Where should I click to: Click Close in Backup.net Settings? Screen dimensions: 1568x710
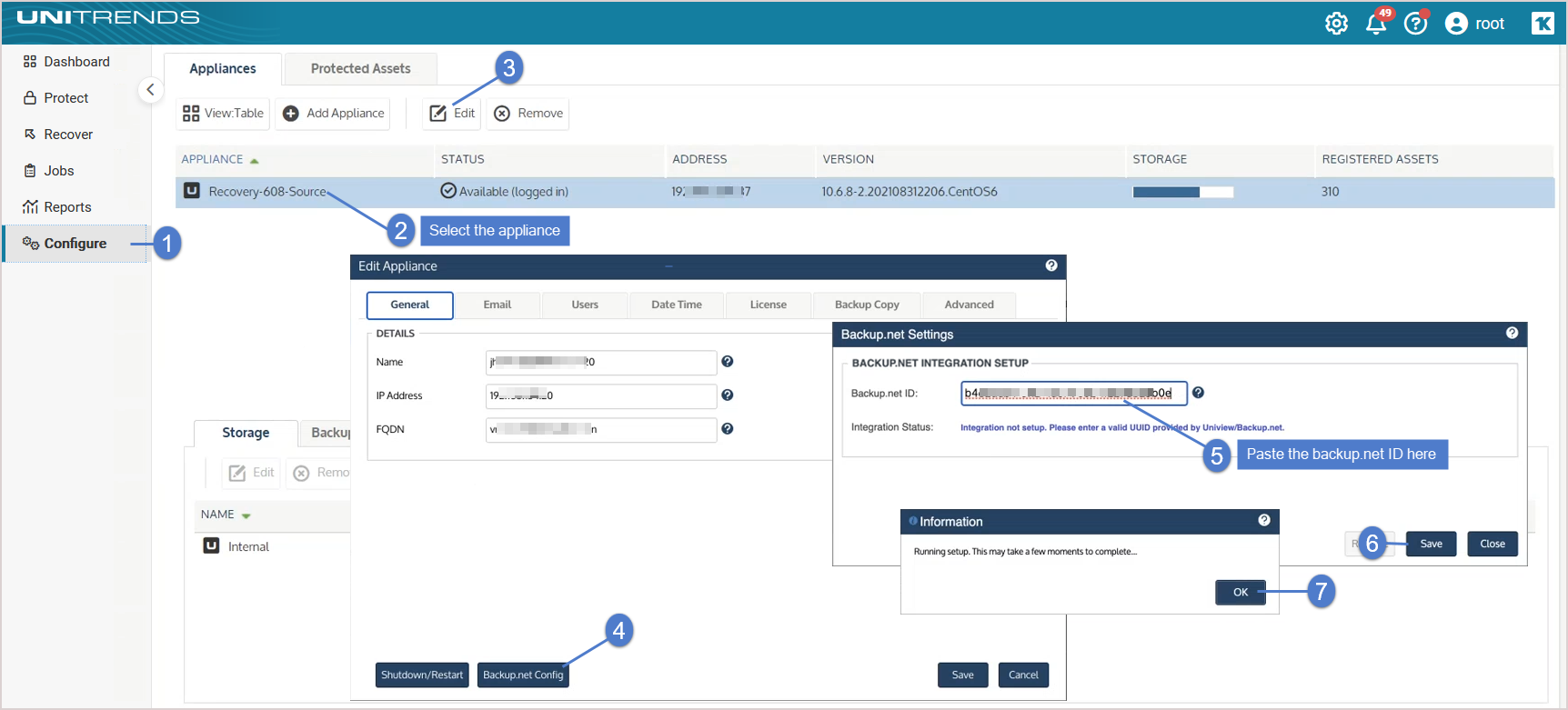click(x=1493, y=544)
